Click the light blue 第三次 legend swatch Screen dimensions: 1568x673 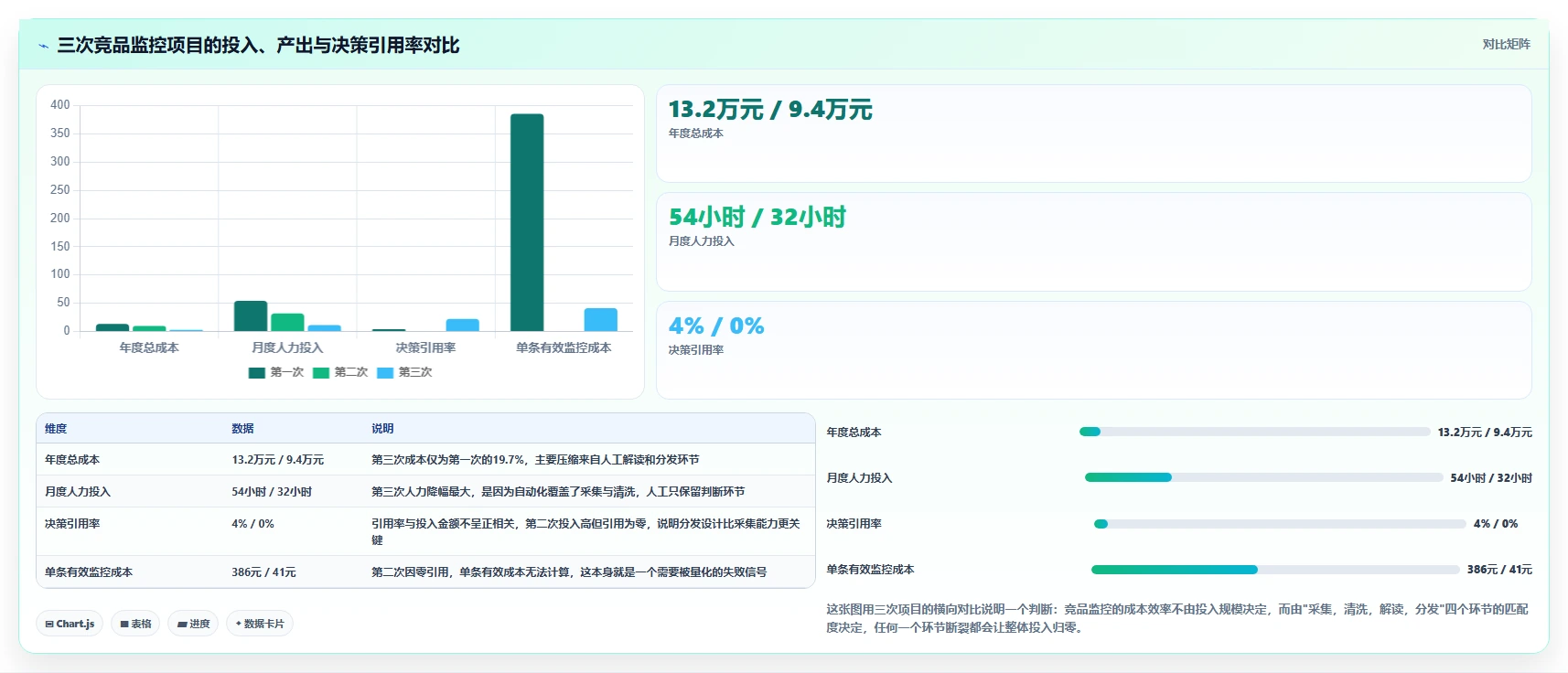(x=385, y=373)
